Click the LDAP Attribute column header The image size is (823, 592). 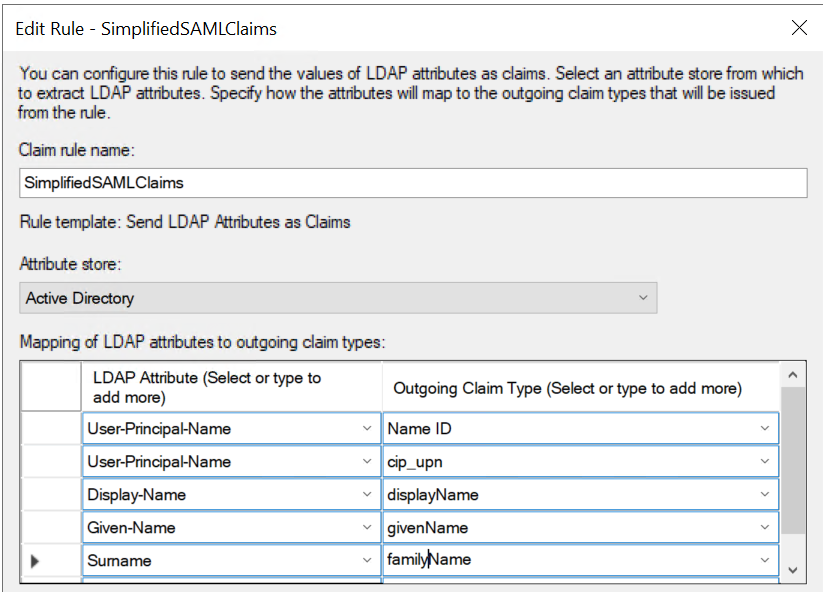click(x=231, y=387)
